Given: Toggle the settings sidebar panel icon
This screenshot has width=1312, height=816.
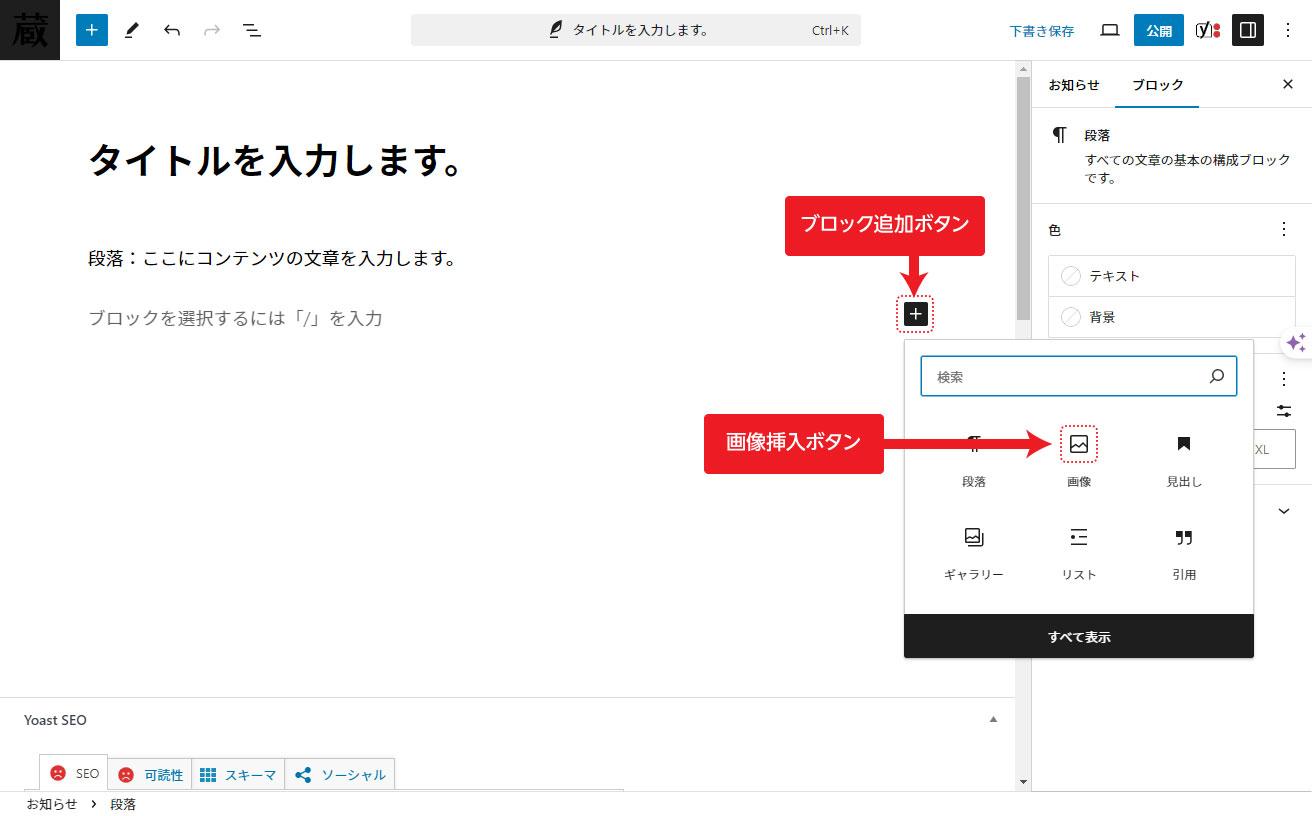Looking at the screenshot, I should point(1247,30).
